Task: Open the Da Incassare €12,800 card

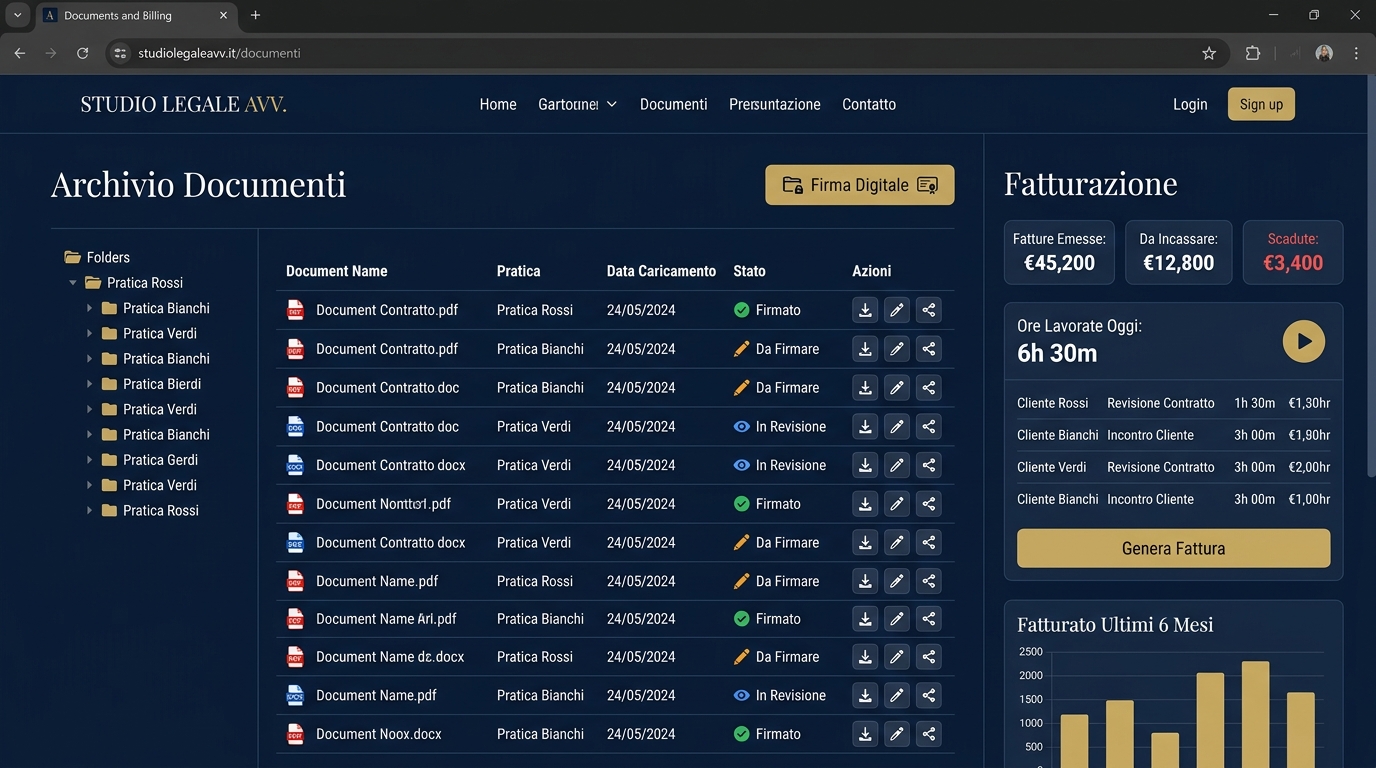Action: pos(1178,252)
